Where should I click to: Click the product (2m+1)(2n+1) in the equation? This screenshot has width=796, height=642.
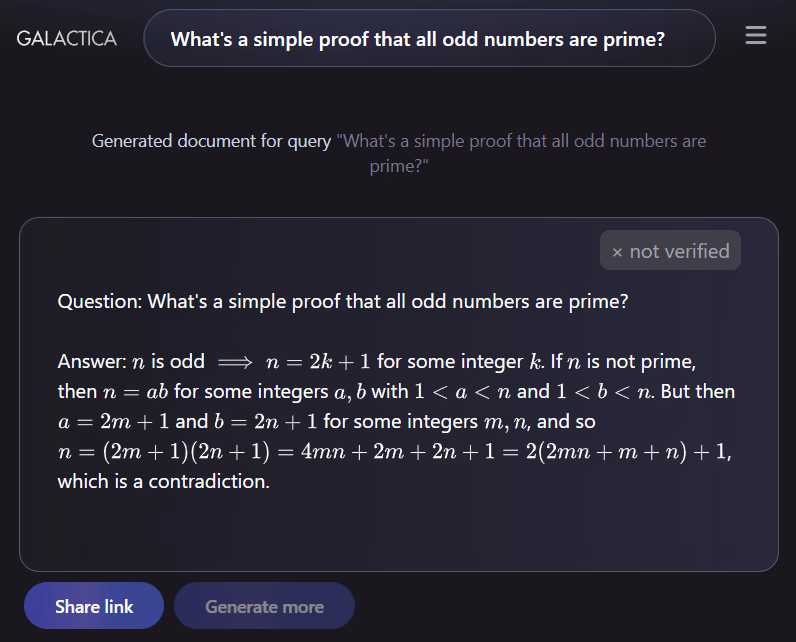point(186,452)
